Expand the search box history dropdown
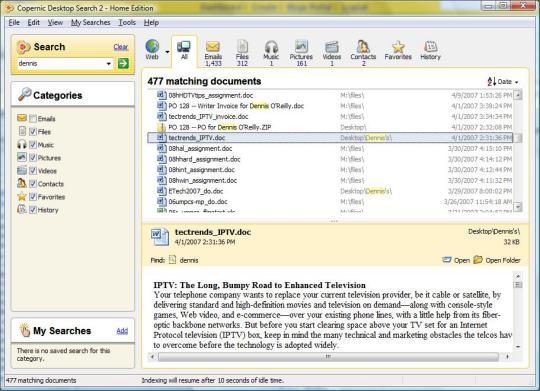Image resolution: width=540 pixels, height=391 pixels. click(x=108, y=63)
